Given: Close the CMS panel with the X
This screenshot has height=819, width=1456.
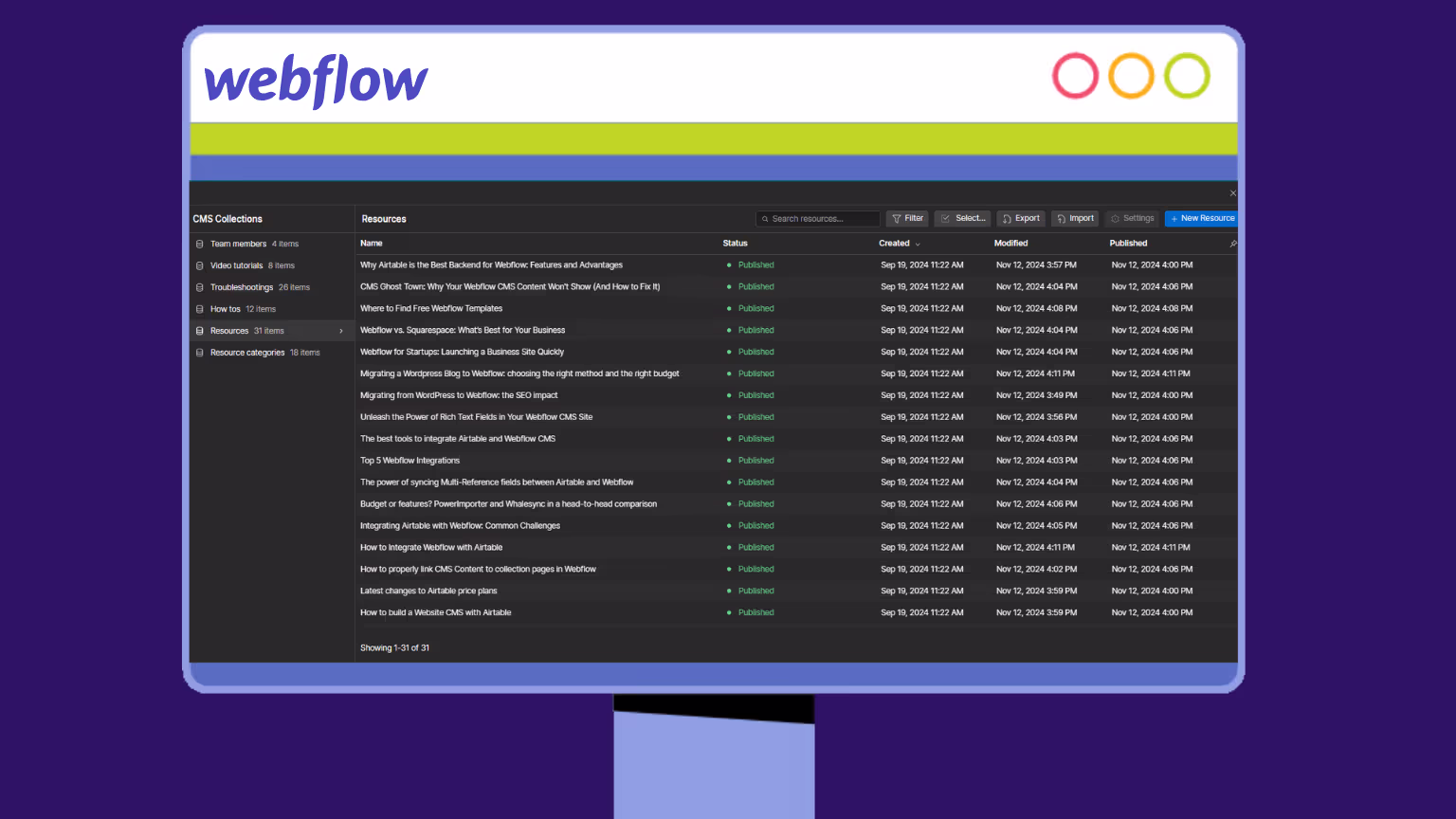Looking at the screenshot, I should click(1232, 193).
